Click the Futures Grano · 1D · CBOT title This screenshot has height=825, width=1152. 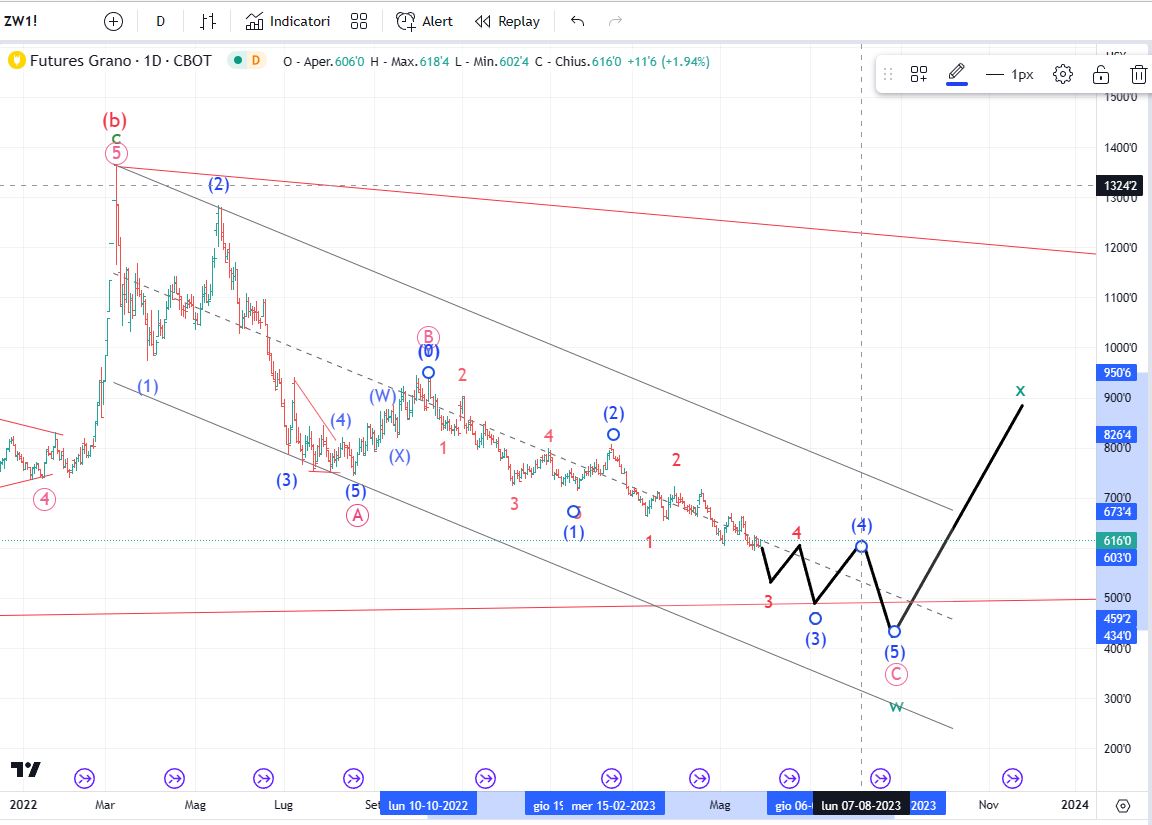120,61
